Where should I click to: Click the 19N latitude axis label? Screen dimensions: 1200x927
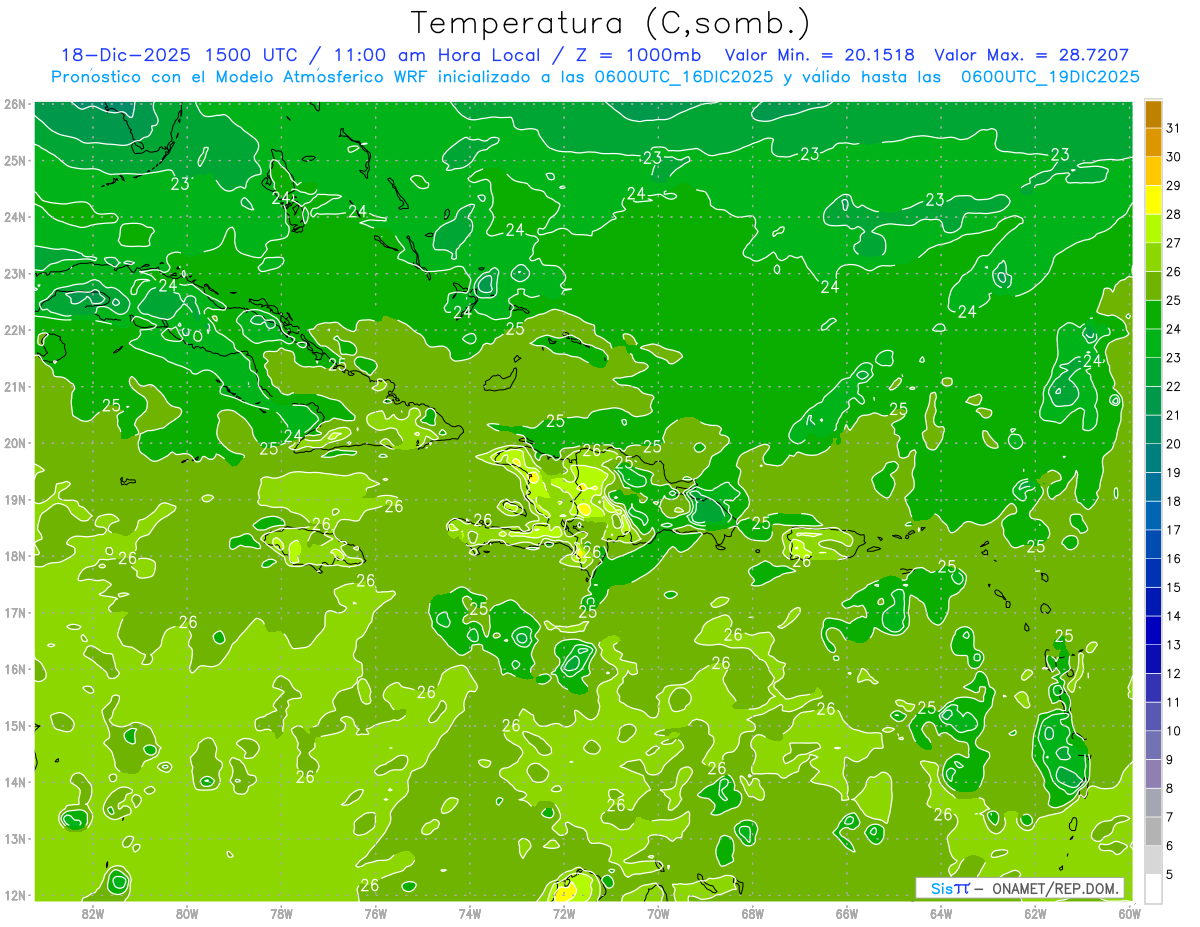pyautogui.click(x=14, y=499)
